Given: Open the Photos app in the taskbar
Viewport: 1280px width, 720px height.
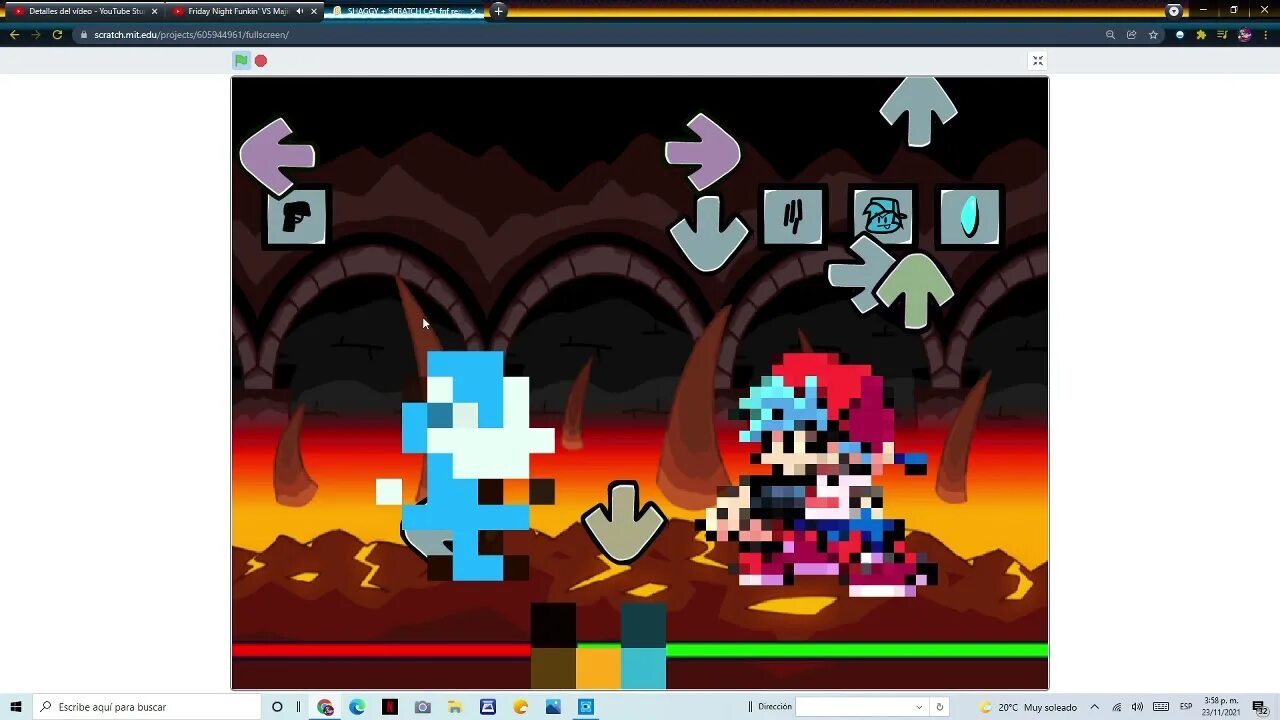Looking at the screenshot, I should (553, 707).
